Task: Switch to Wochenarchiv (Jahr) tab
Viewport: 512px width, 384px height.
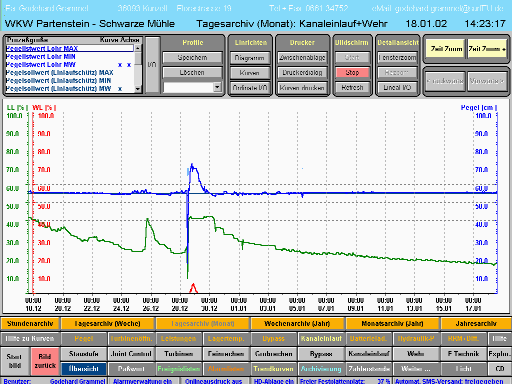Action: pos(297,323)
